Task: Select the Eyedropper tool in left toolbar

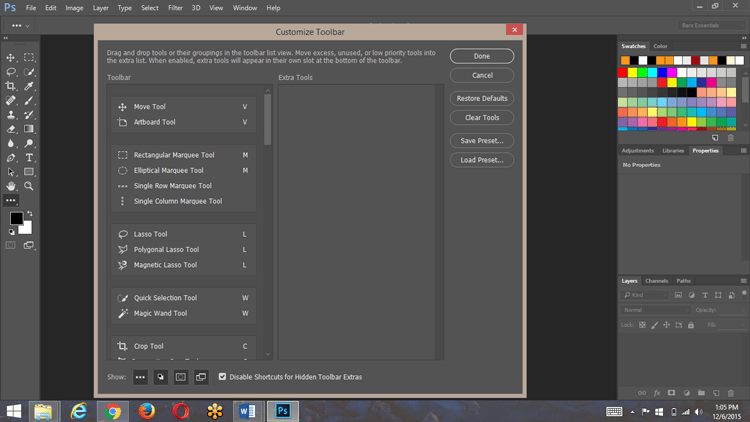Action: (x=29, y=86)
